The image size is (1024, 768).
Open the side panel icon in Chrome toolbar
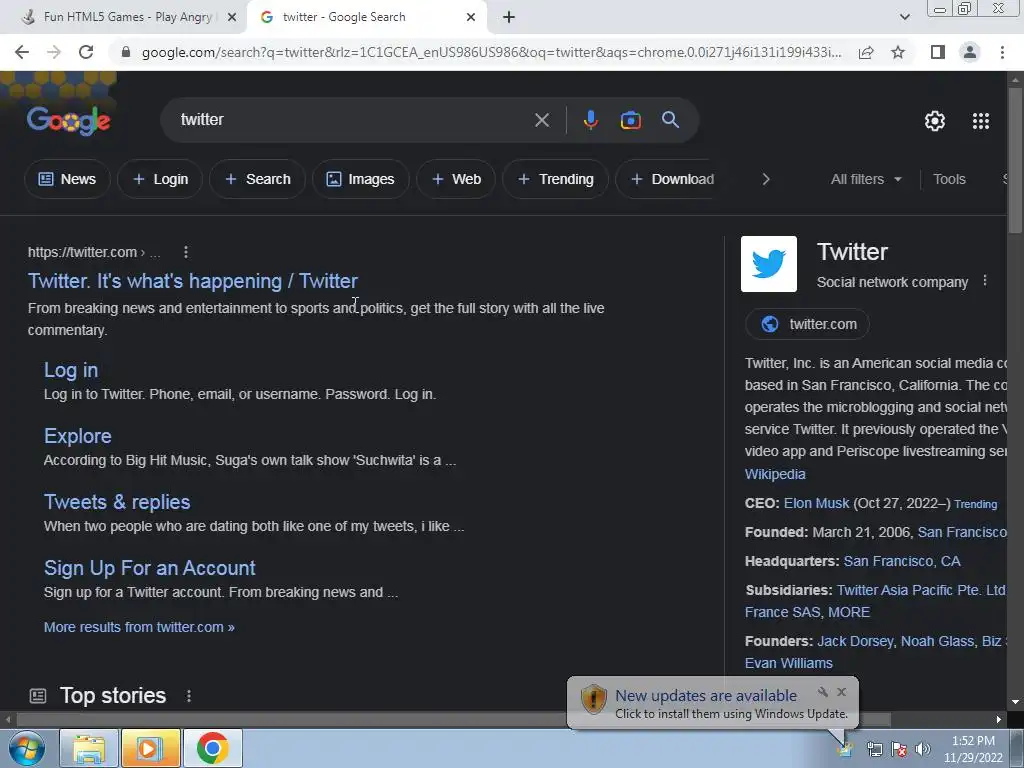(938, 52)
